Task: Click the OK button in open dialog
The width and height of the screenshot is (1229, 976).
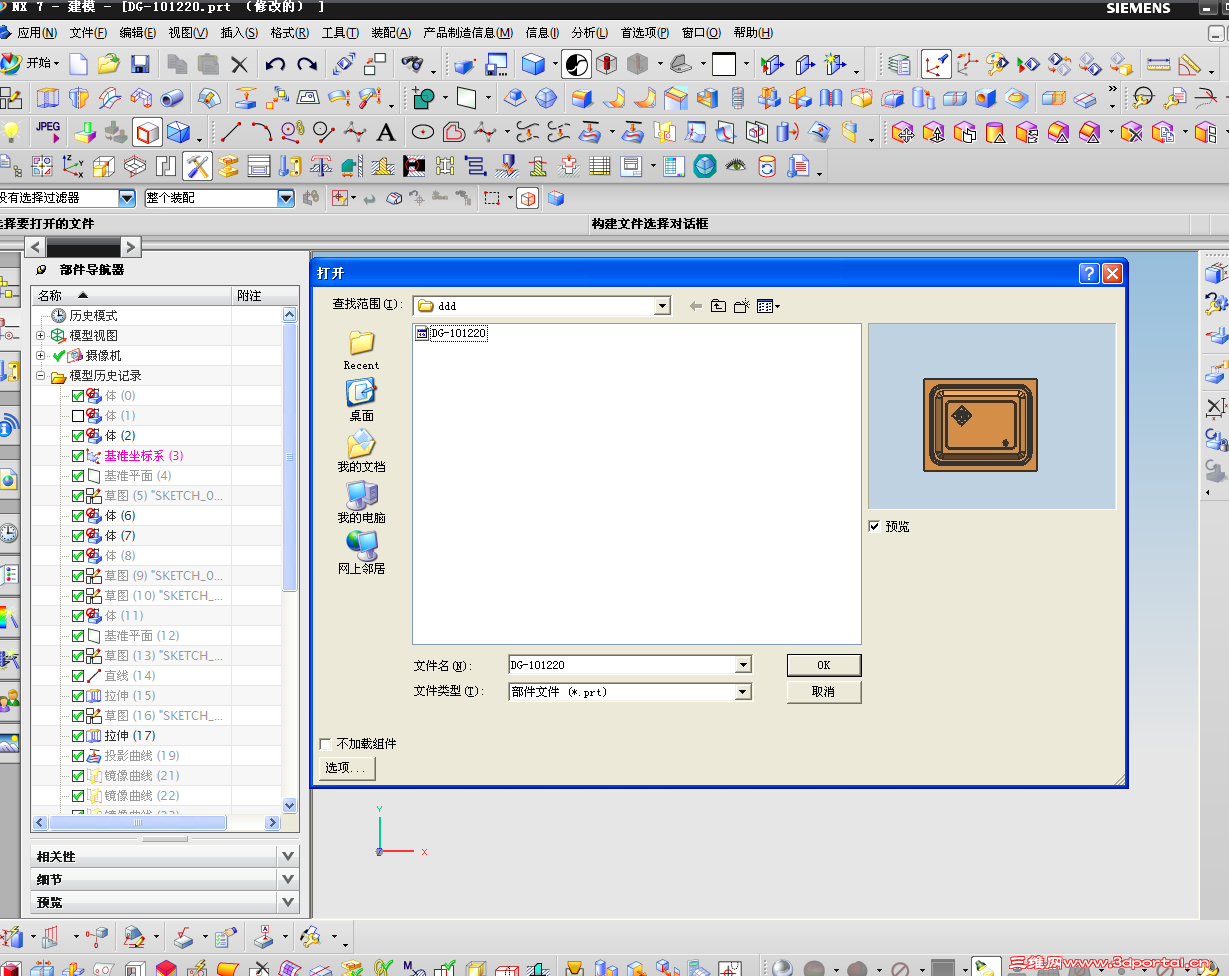Action: pyautogui.click(x=823, y=665)
